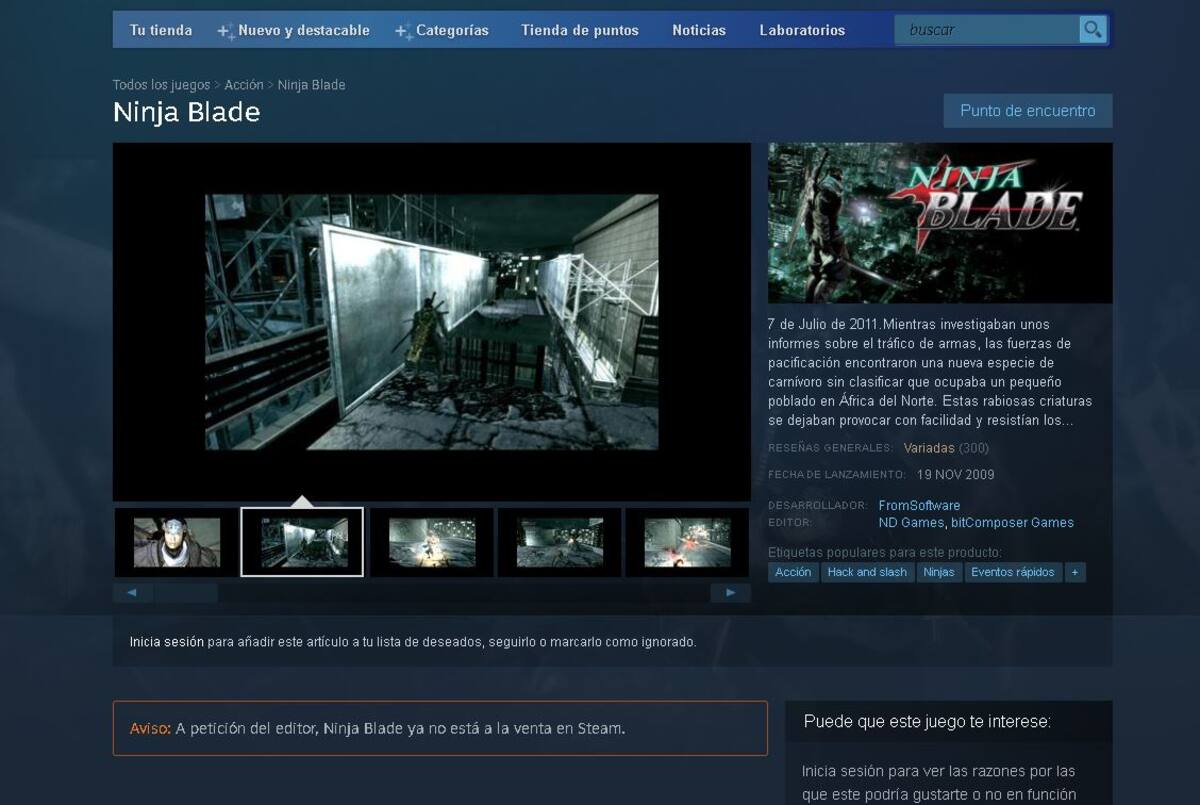Image resolution: width=1200 pixels, height=805 pixels.
Task: Click the thumbnail strip scrollbar handle
Action: coord(186,593)
